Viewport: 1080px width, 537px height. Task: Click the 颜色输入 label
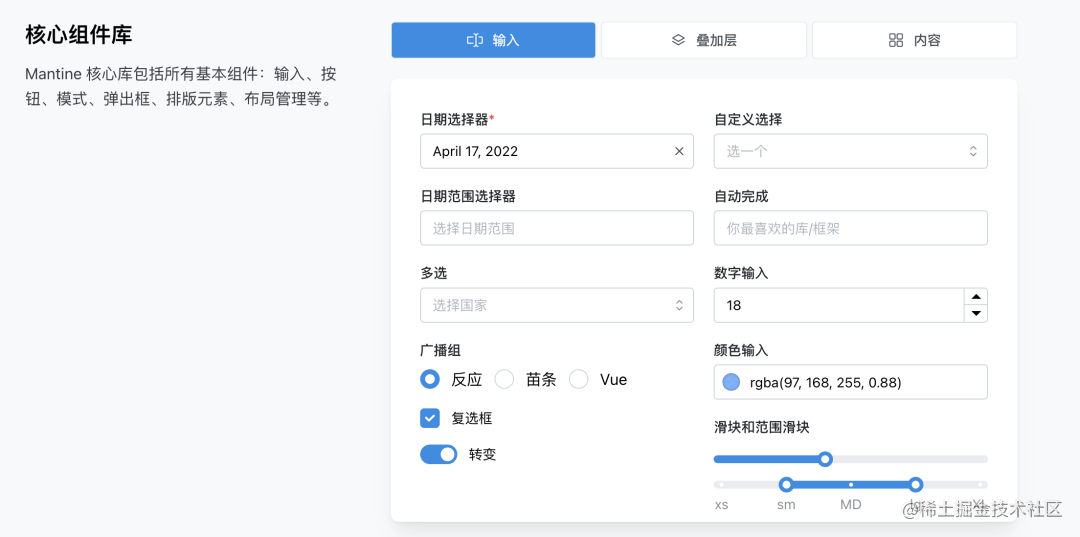pos(741,350)
